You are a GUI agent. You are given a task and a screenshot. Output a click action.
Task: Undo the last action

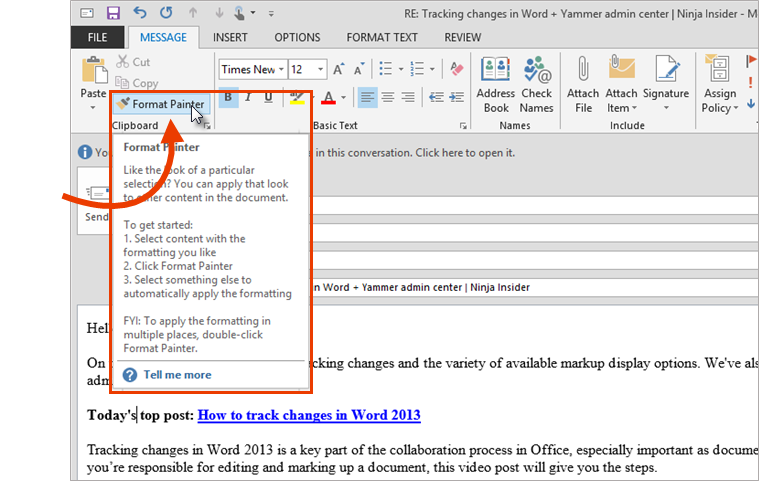tap(139, 13)
